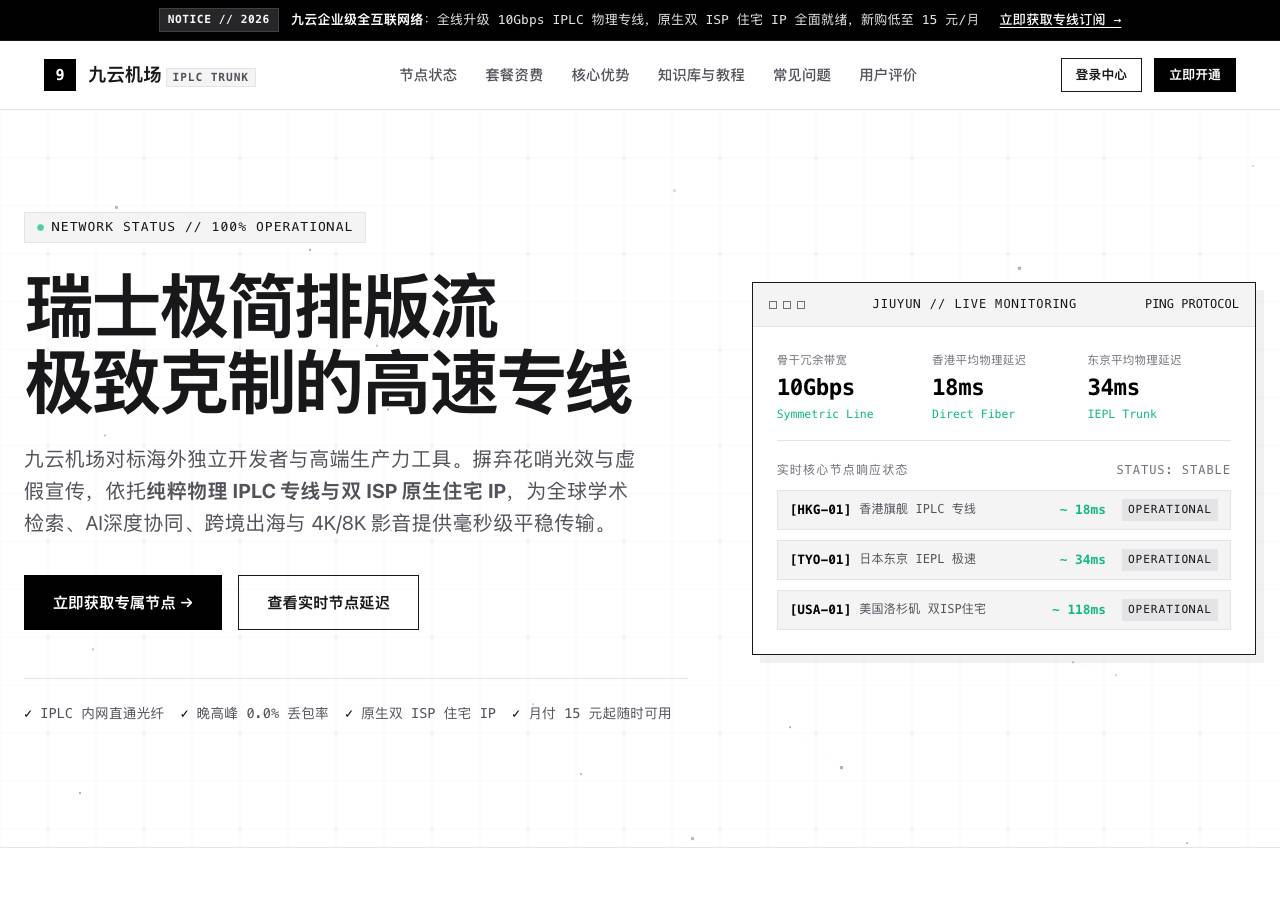Click STATUS: STABLE label
The height and width of the screenshot is (900, 1280).
(1173, 470)
